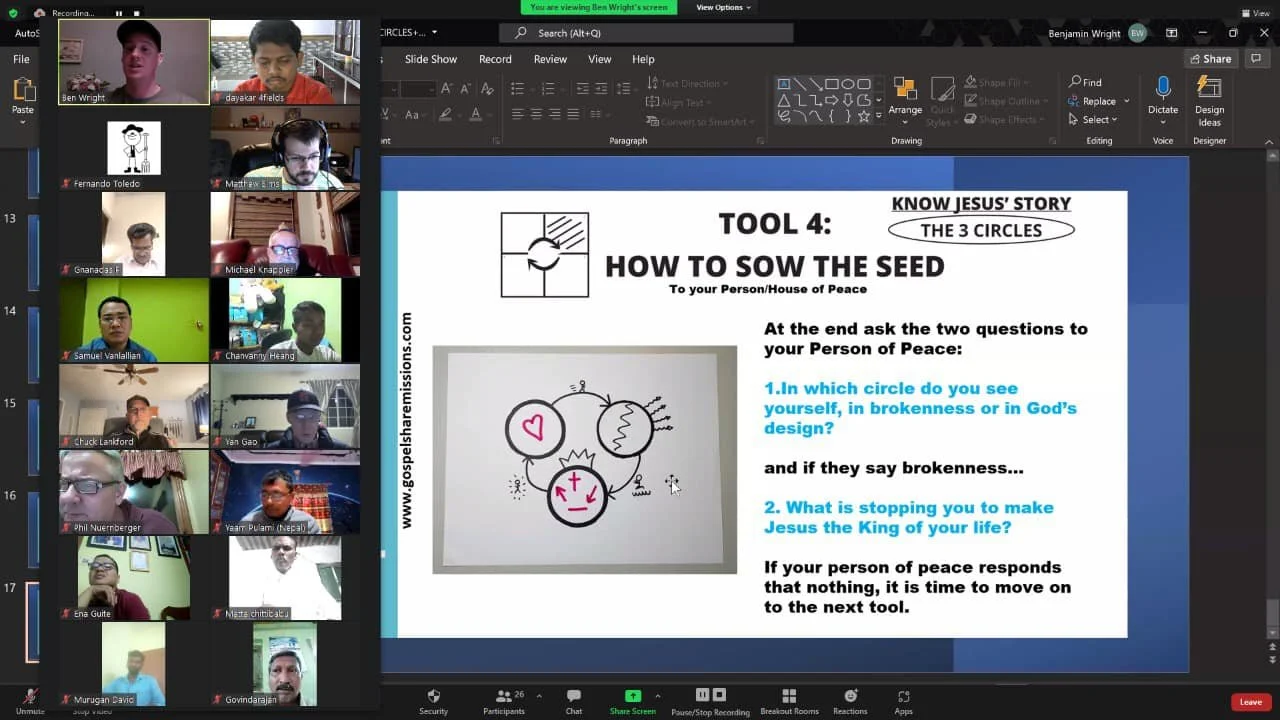Expand the shapes gallery More arrow

click(x=878, y=117)
